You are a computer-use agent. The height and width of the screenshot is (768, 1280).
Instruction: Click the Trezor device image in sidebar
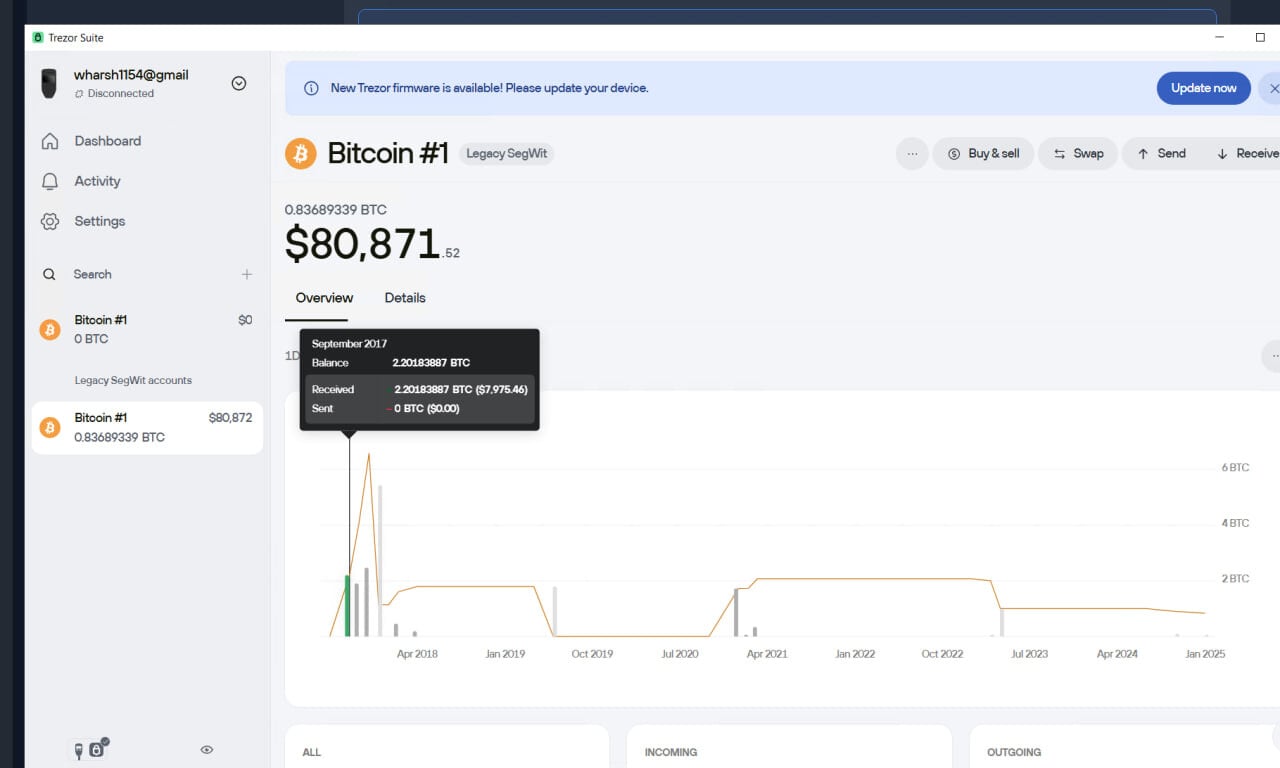(49, 83)
